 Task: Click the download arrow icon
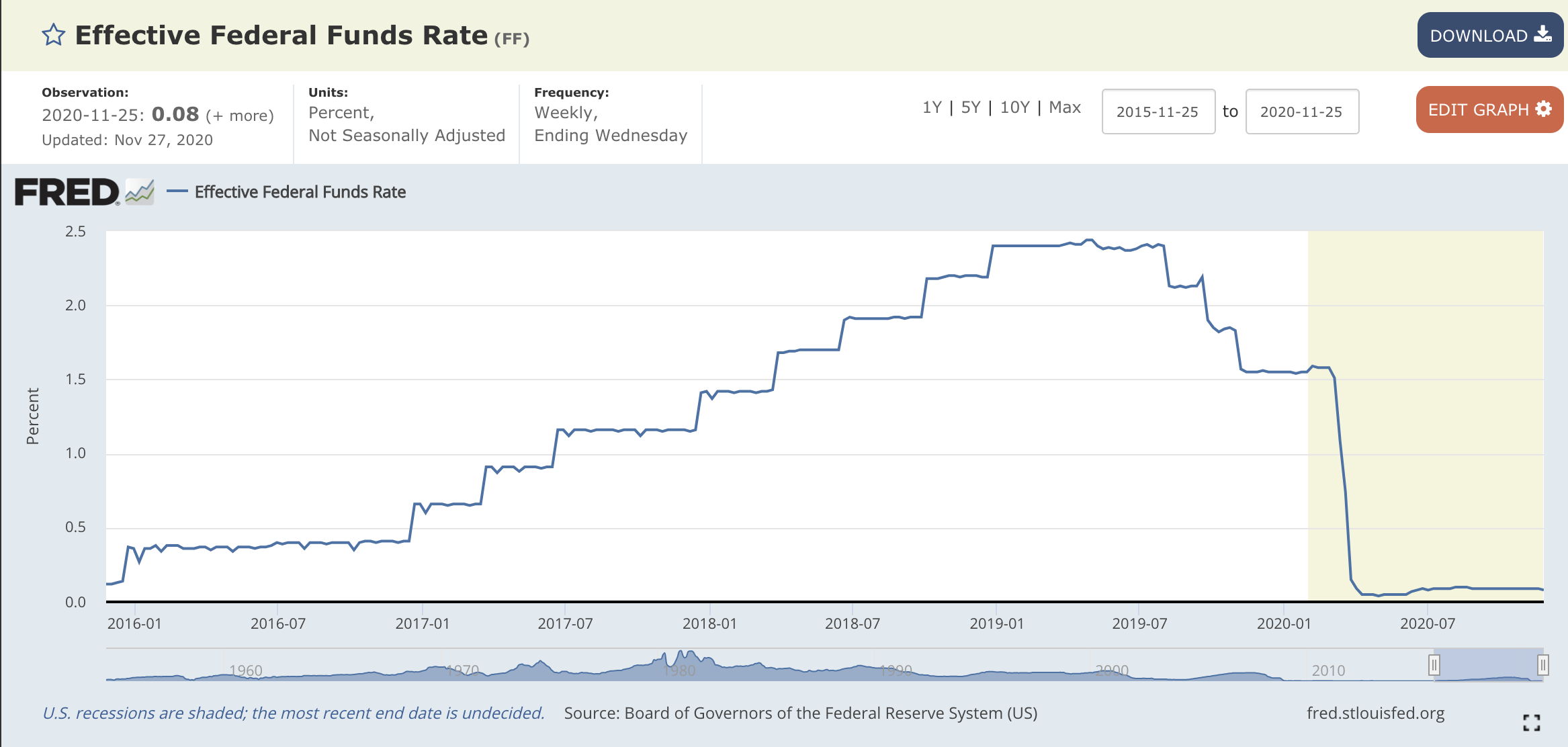coord(1543,34)
